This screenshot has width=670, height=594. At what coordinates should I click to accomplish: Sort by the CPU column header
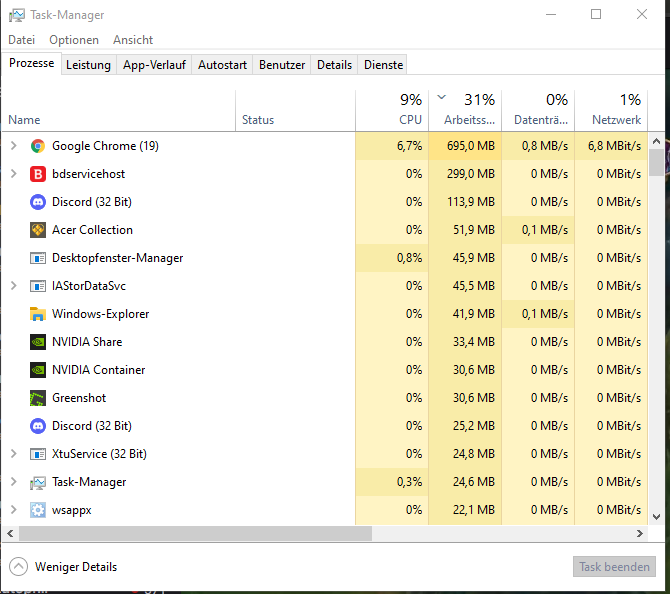392,111
